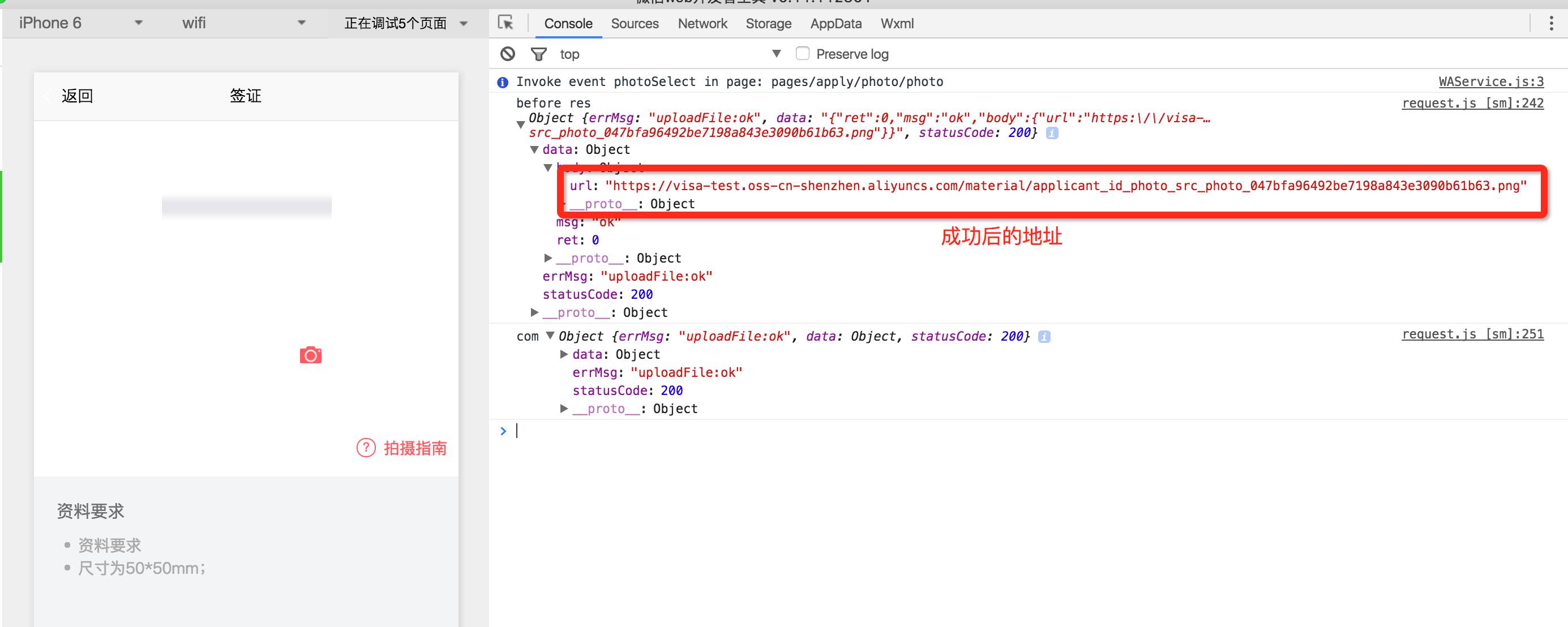Collapse the 'data: Object' tree node
The width and height of the screenshot is (1568, 627).
tap(534, 150)
